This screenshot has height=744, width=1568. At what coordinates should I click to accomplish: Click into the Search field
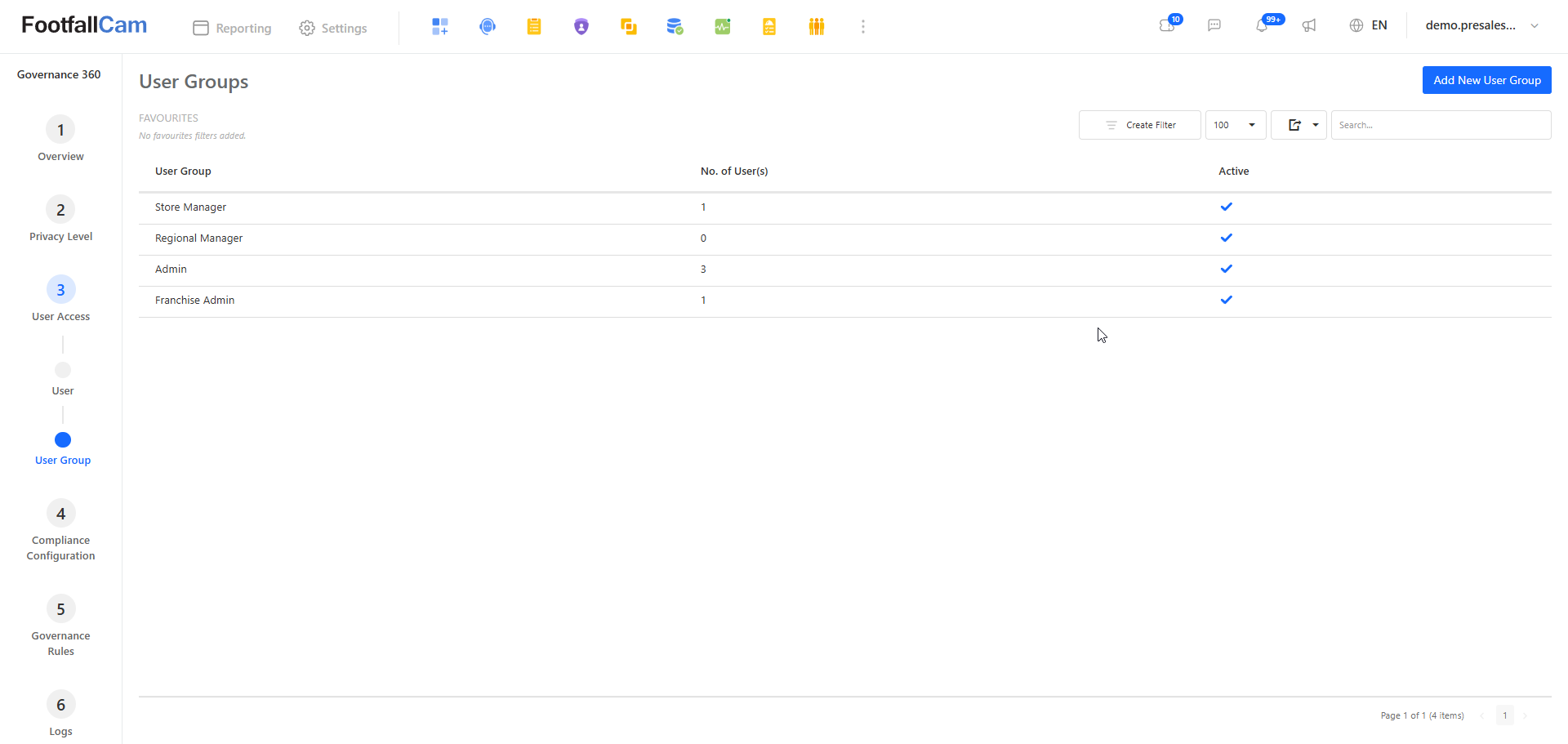pos(1441,125)
